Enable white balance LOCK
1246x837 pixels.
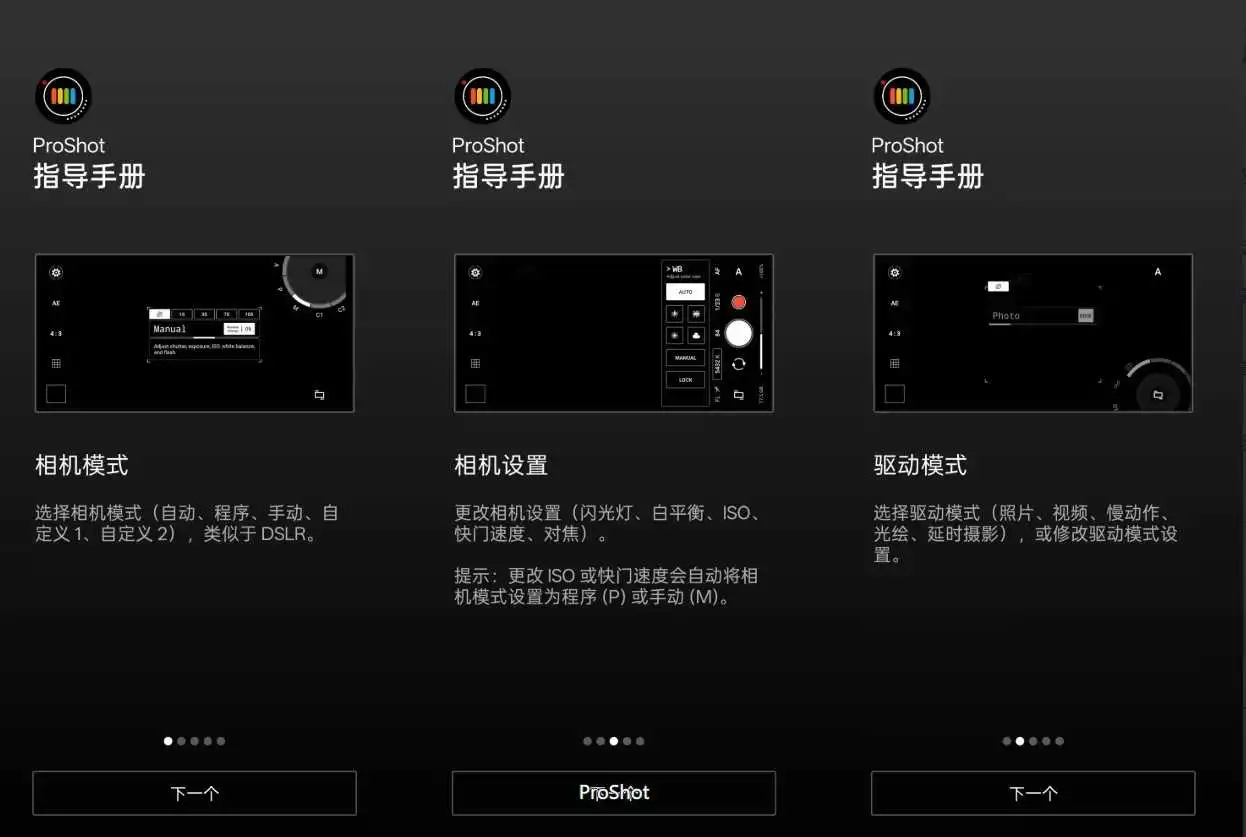click(x=686, y=379)
